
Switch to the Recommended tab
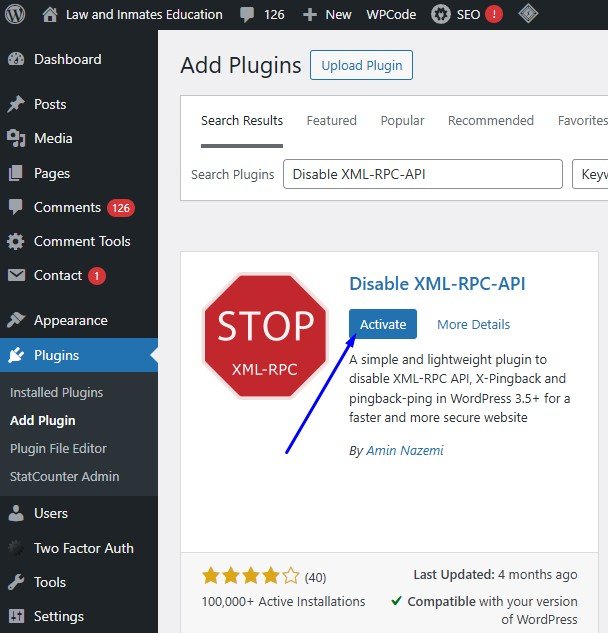click(x=491, y=121)
